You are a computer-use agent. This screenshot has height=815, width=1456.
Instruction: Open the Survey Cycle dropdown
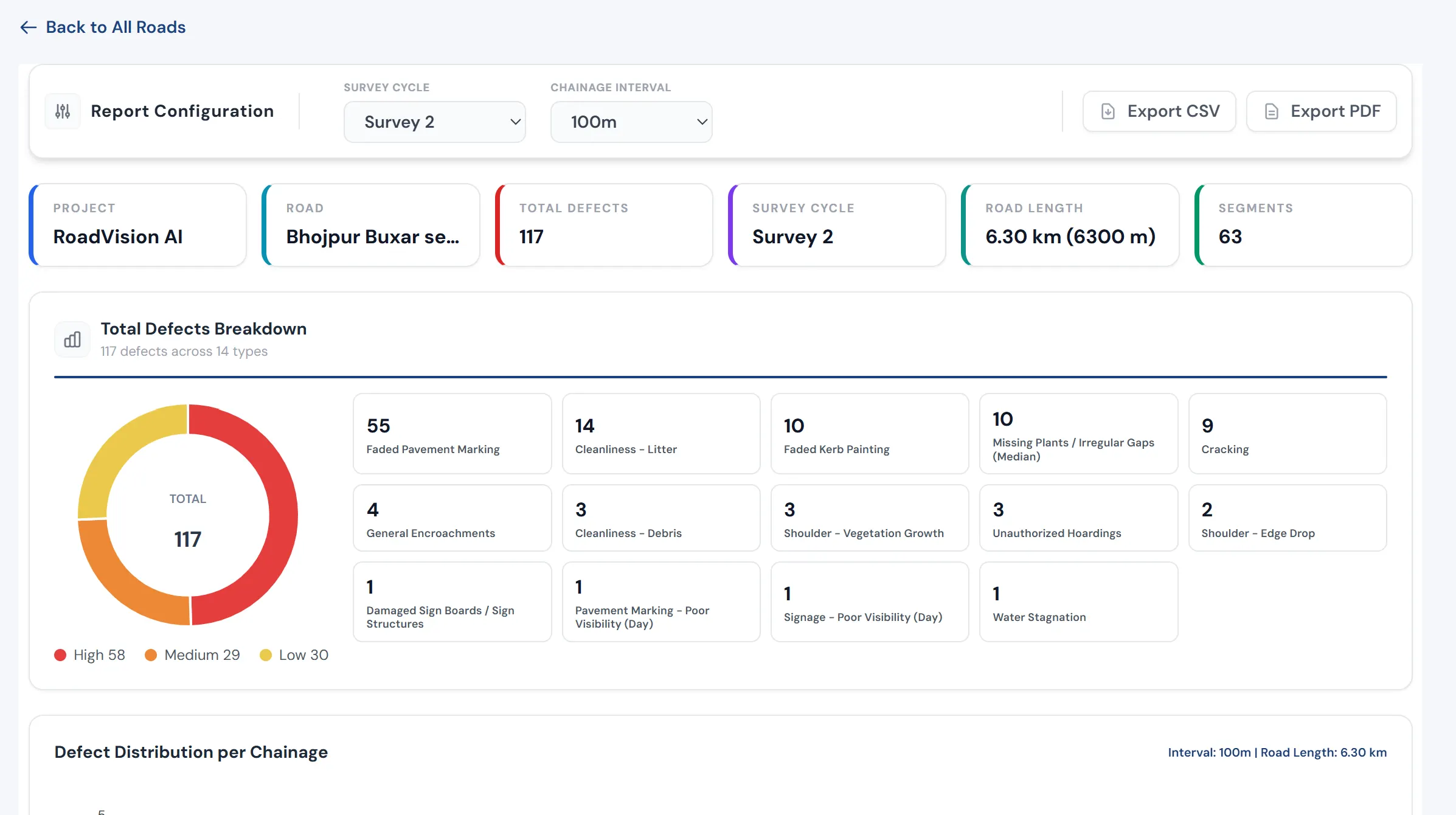(435, 122)
